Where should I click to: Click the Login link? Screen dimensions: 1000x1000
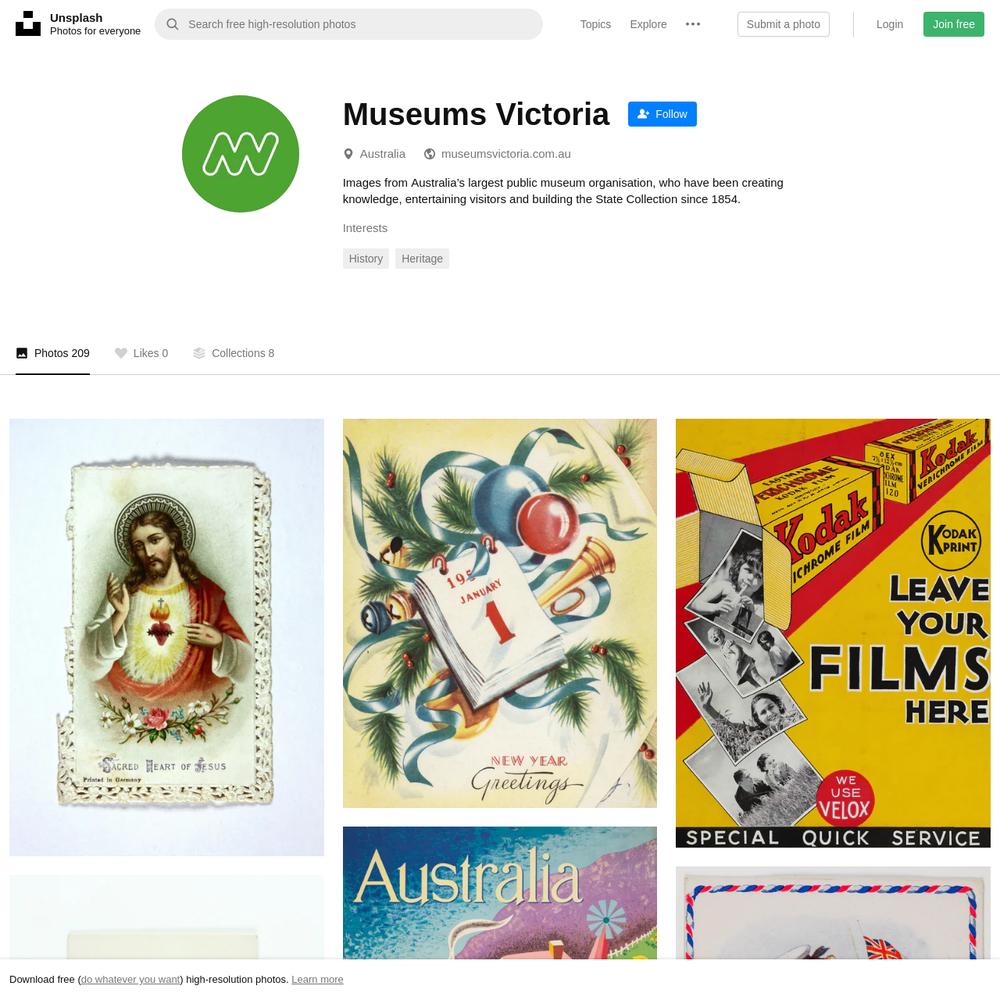[x=889, y=24]
